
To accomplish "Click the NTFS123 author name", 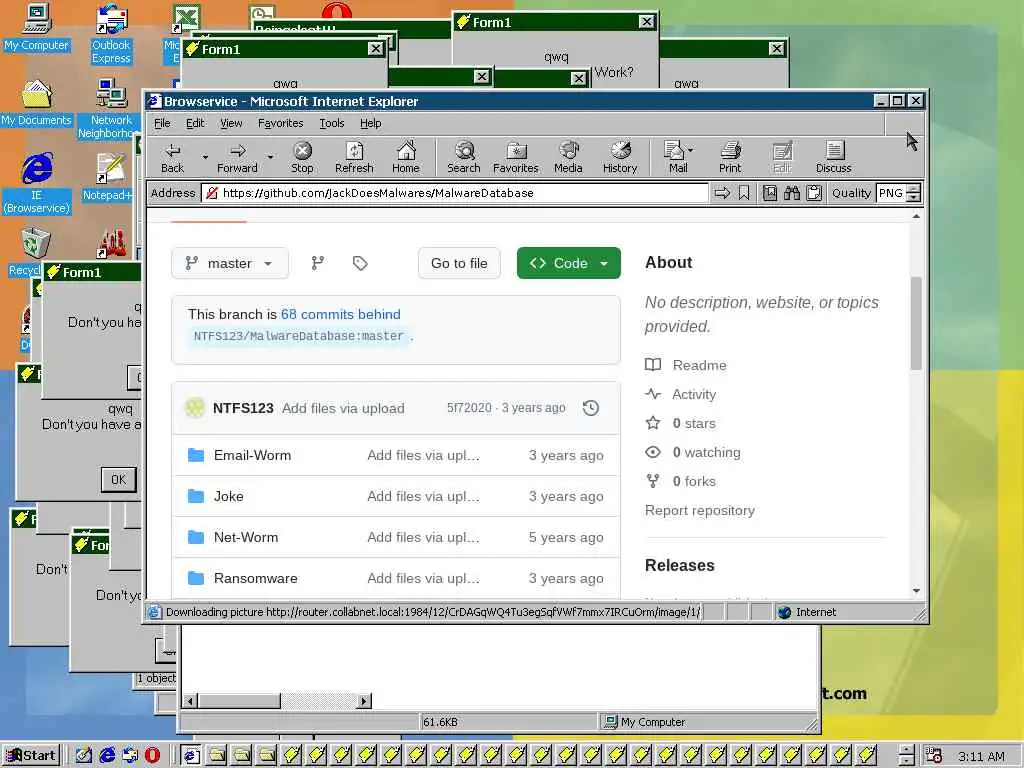I will coord(243,408).
